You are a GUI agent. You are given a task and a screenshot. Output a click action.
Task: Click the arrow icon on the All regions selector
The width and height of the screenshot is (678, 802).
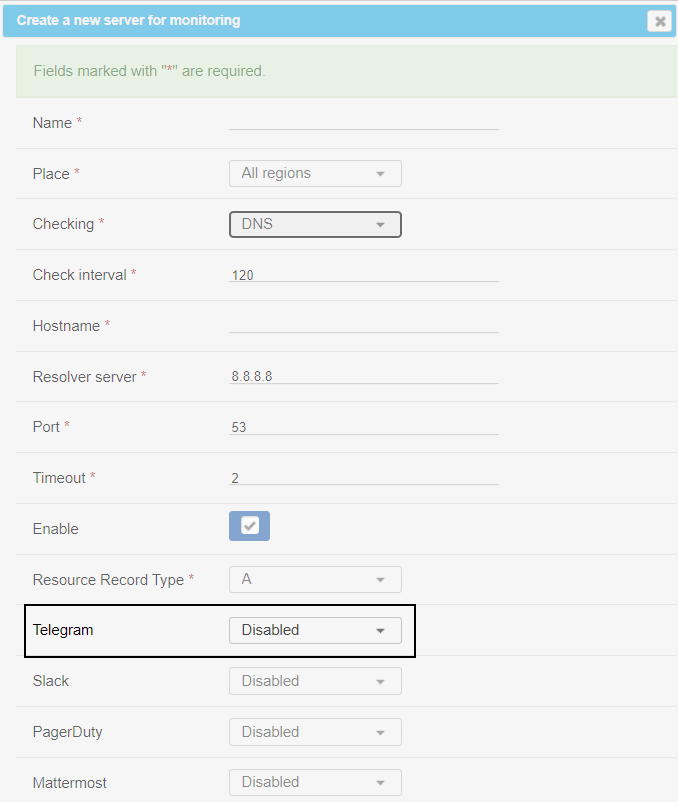[382, 173]
